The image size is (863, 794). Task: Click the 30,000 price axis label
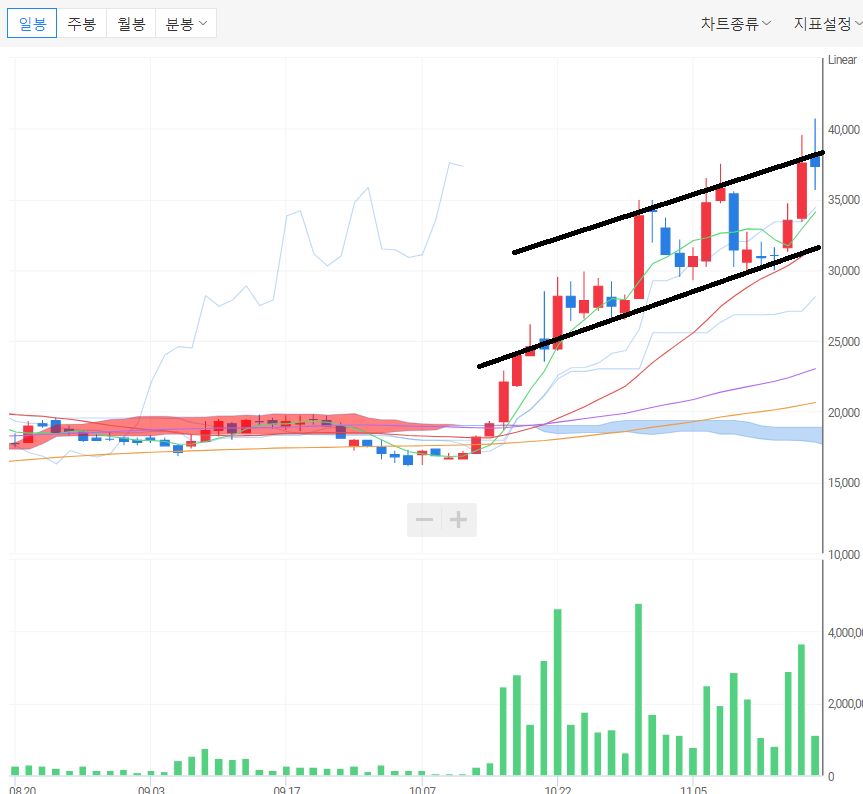pos(843,271)
